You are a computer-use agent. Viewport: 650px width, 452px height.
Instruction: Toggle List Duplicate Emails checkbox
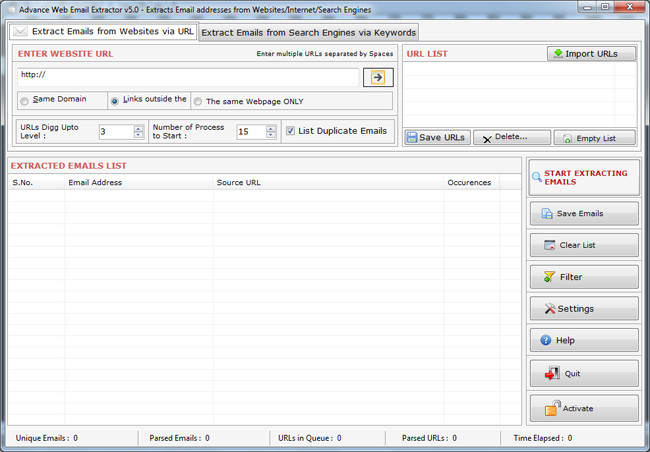(x=291, y=131)
